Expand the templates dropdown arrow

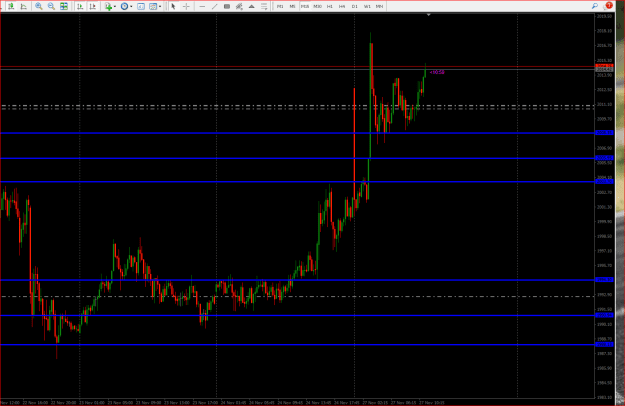[160, 6]
